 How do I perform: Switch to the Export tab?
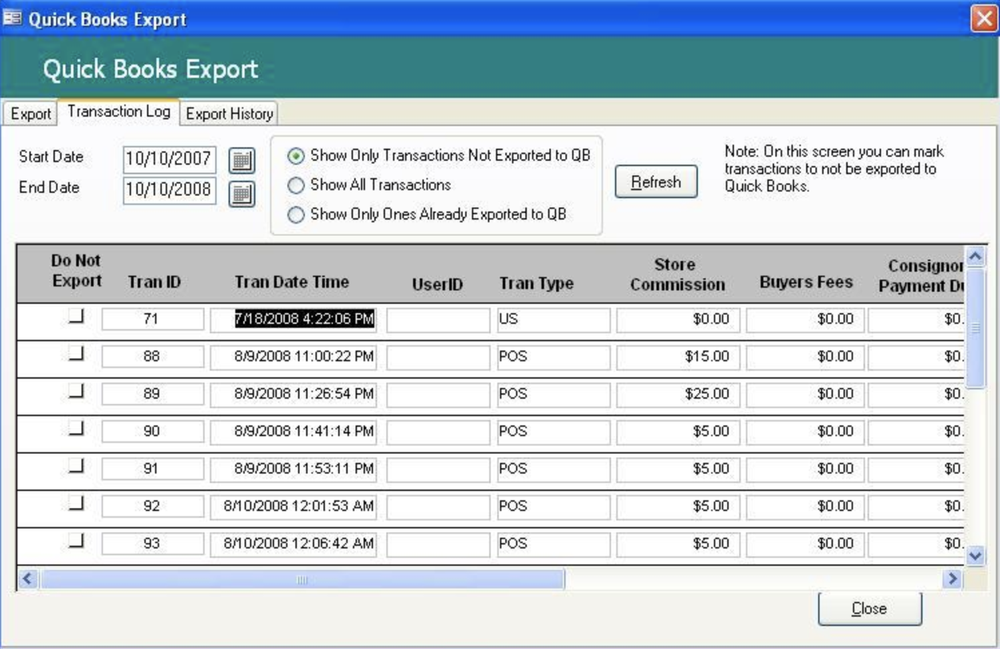[30, 113]
